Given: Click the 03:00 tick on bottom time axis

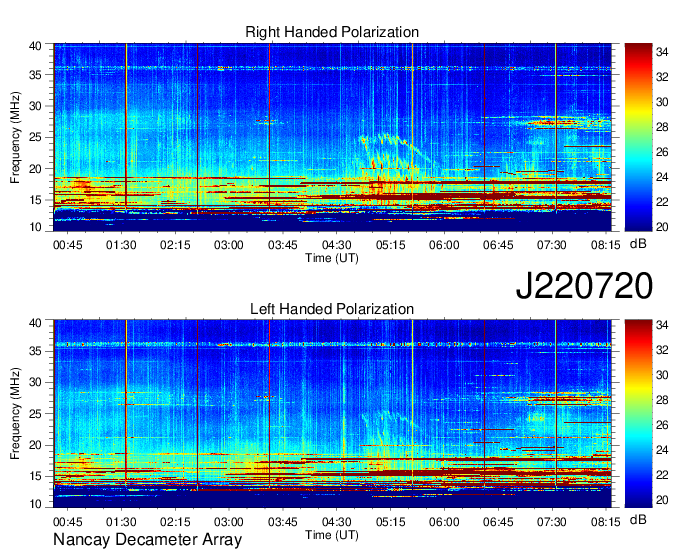Looking at the screenshot, I should (229, 522).
